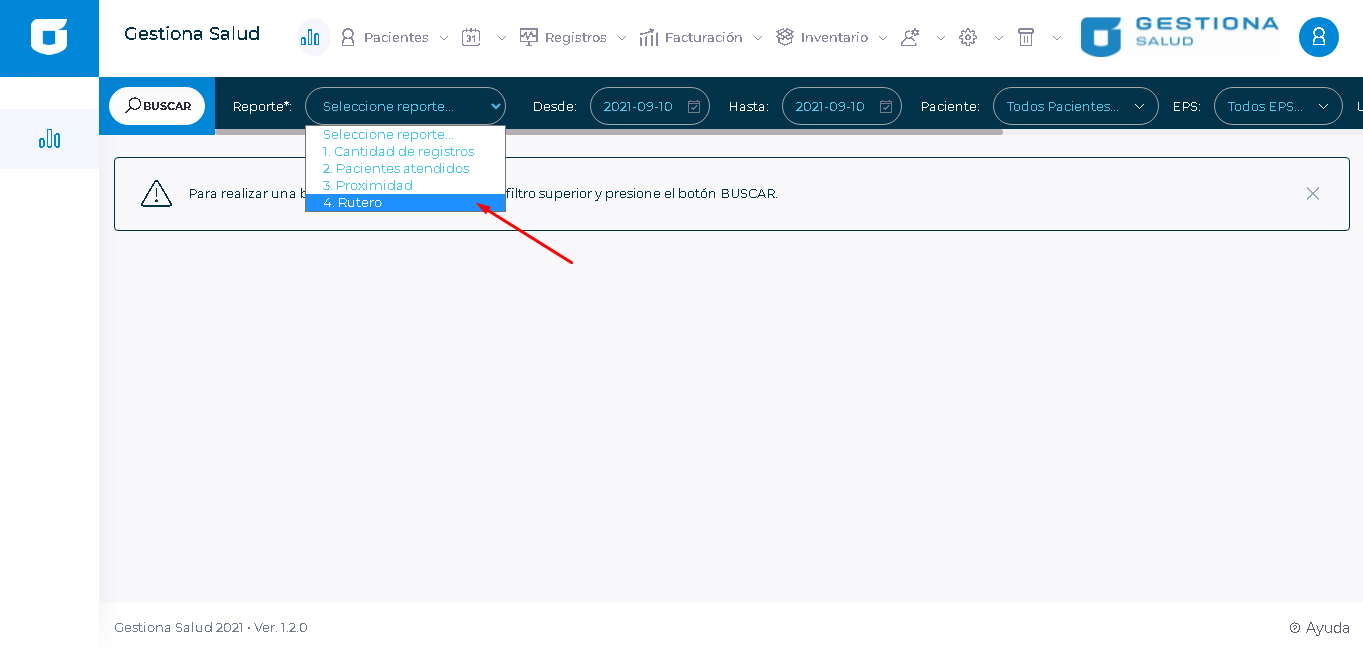Select the sidebar bar chart icon
1363x653 pixels.
(49, 139)
